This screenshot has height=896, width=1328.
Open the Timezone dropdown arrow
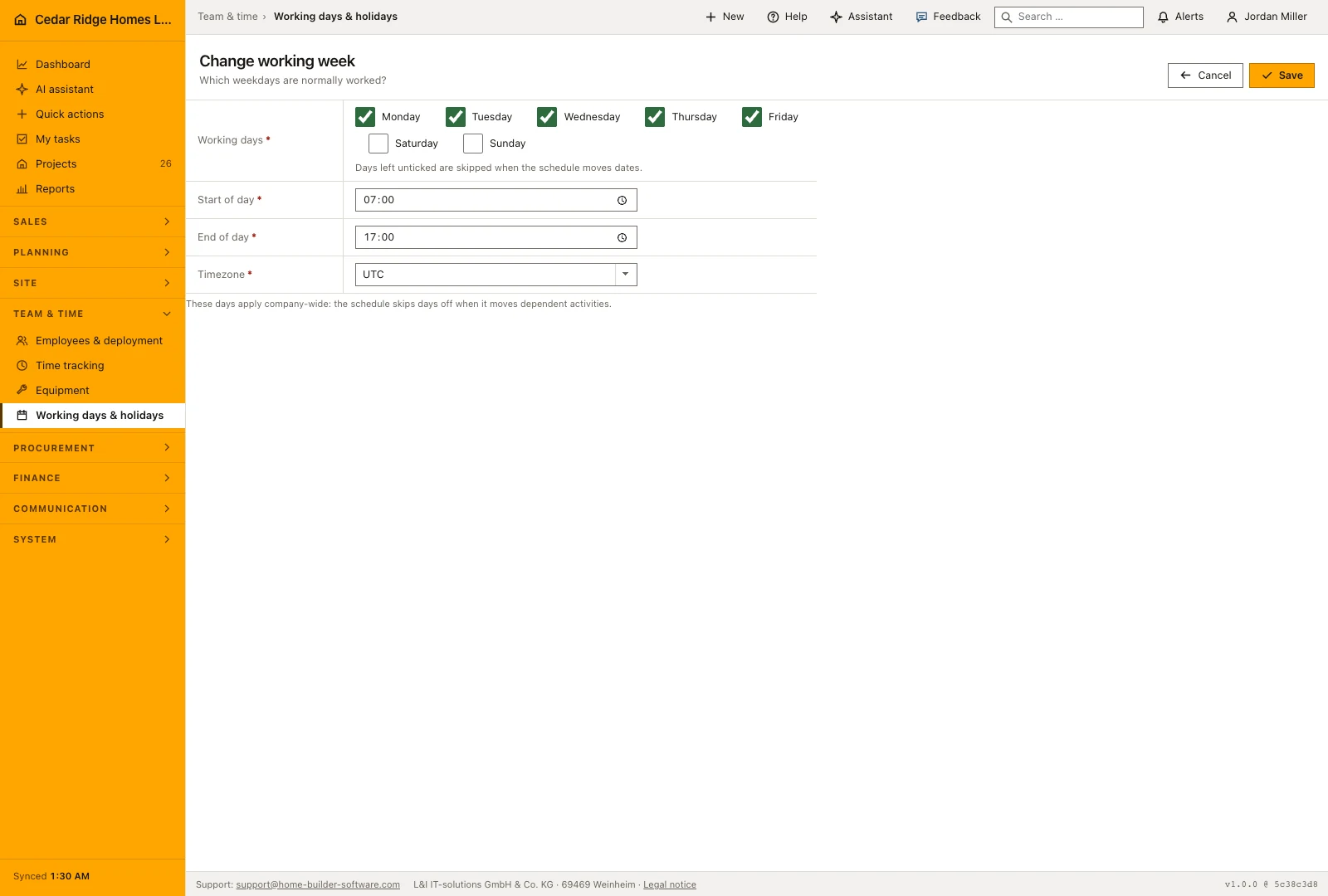click(x=626, y=275)
